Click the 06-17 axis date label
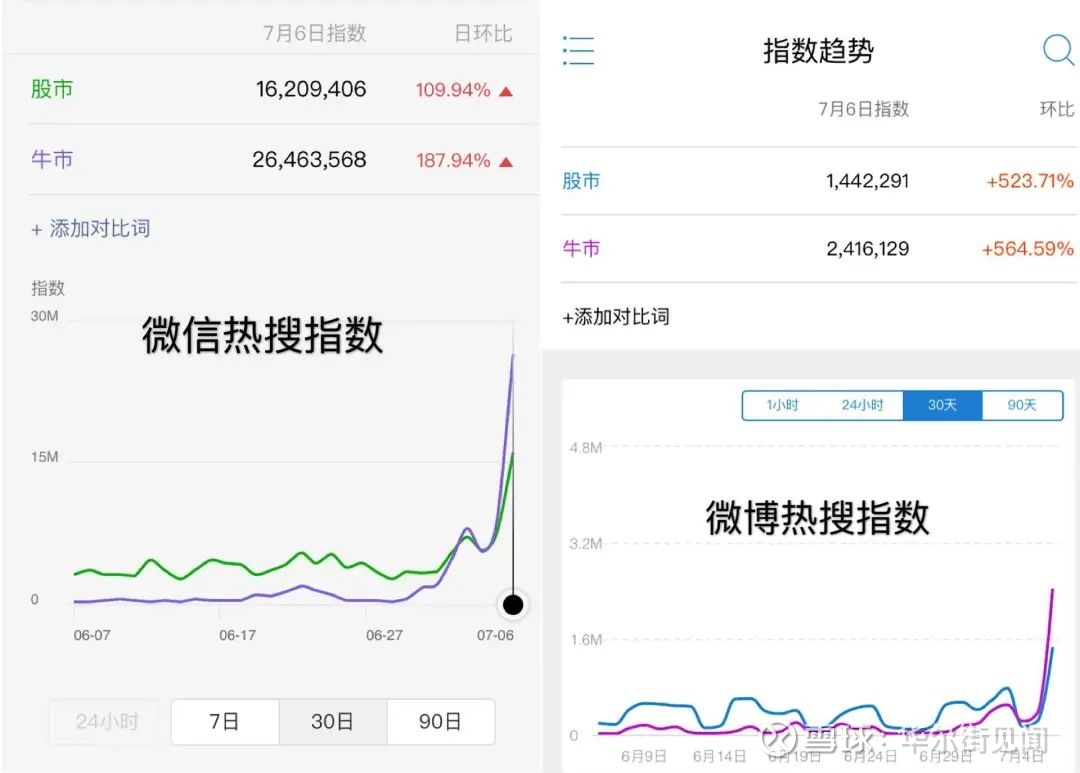This screenshot has width=1080, height=773. pyautogui.click(x=238, y=635)
